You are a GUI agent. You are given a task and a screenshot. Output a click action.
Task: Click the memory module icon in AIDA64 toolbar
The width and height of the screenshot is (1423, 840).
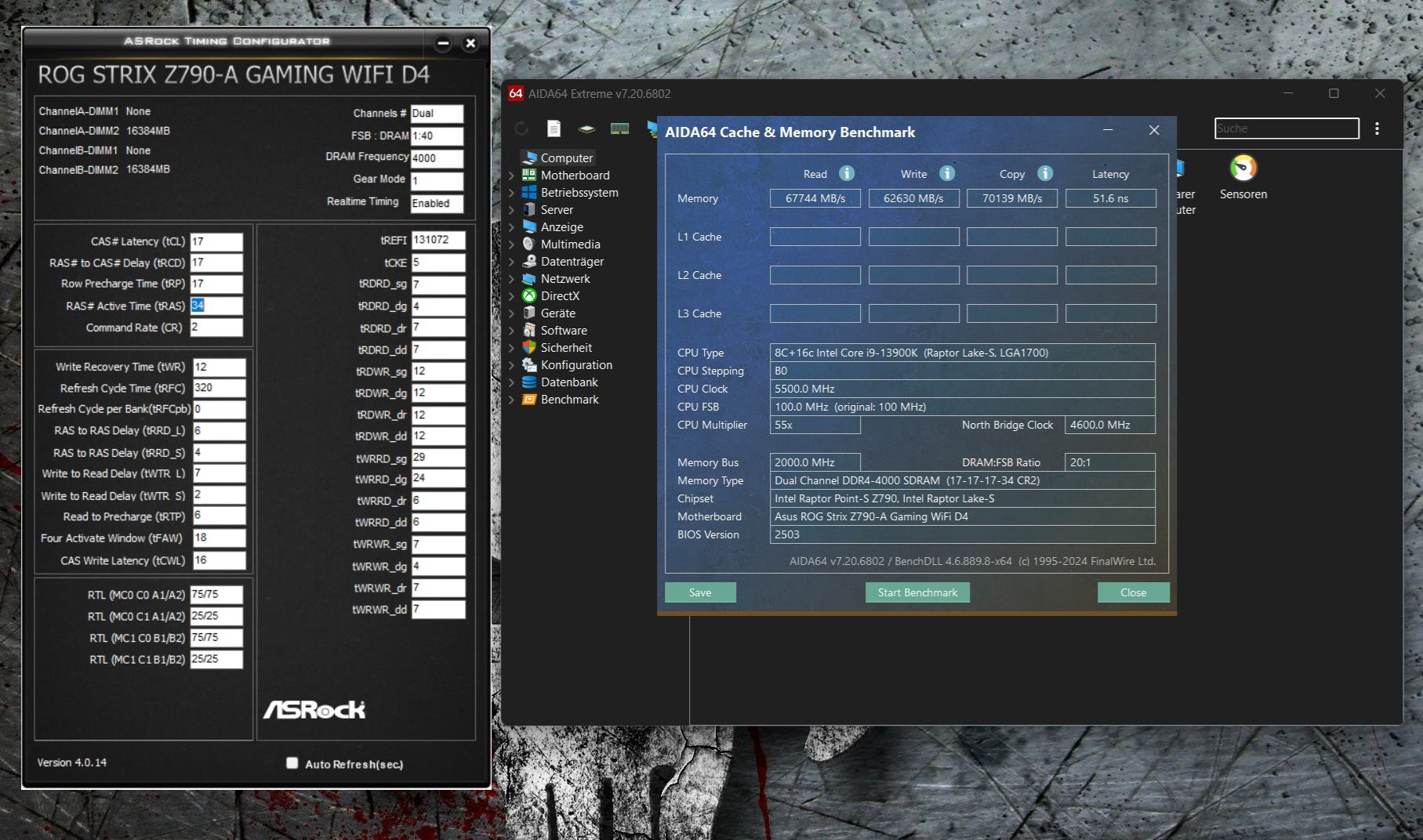(619, 129)
